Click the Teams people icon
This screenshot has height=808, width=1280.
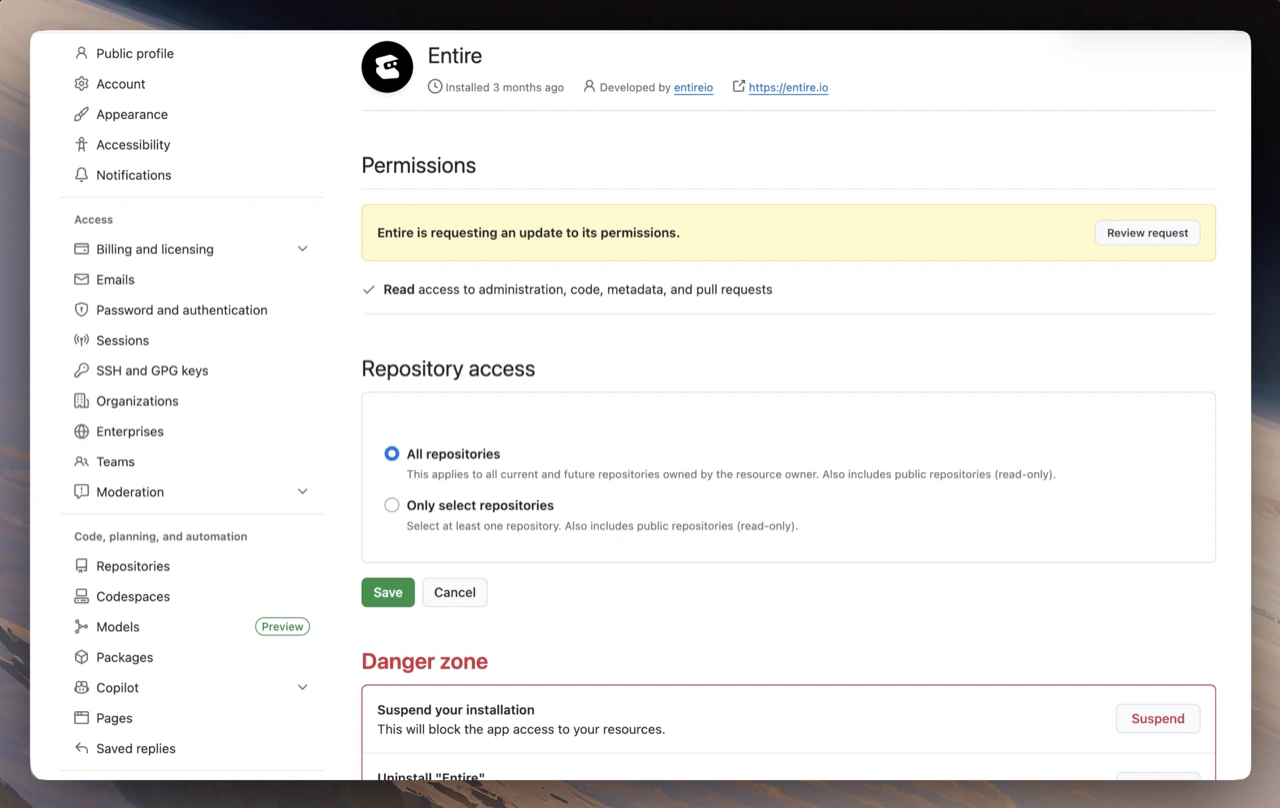click(x=82, y=462)
